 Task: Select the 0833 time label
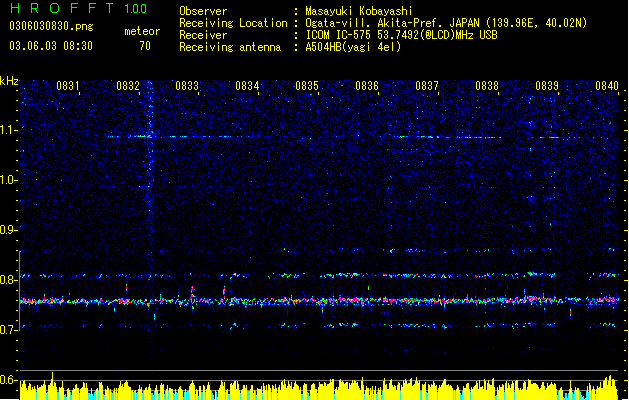click(187, 86)
